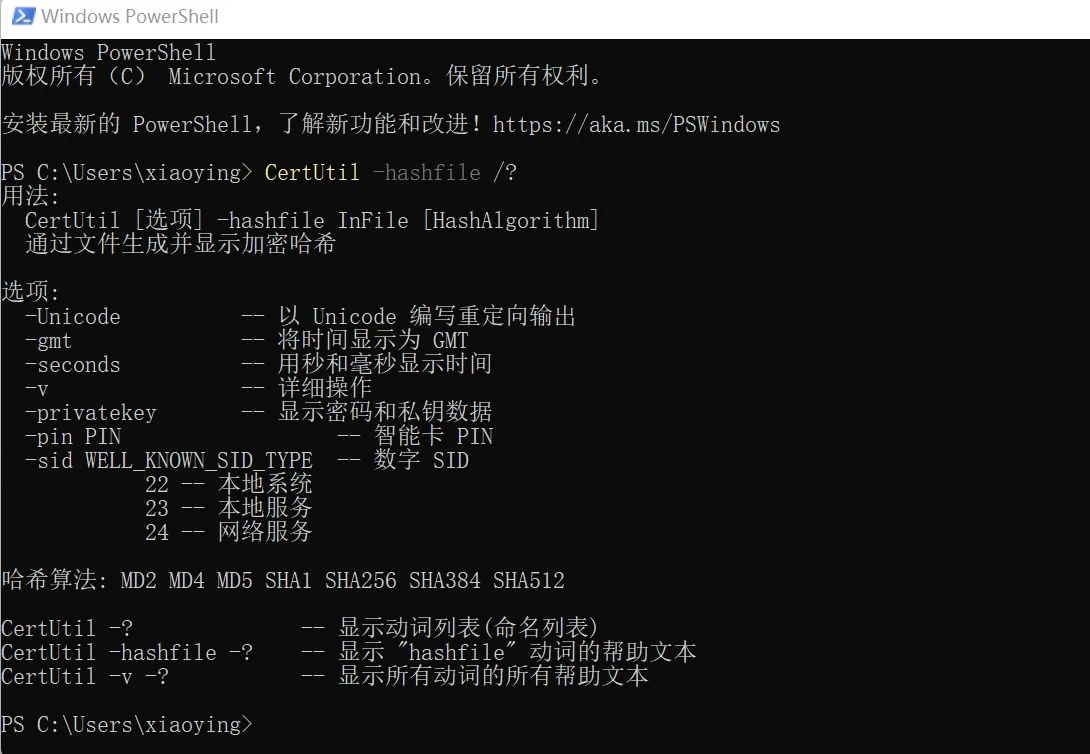Open the aka.ms/PSWindows link

636,125
